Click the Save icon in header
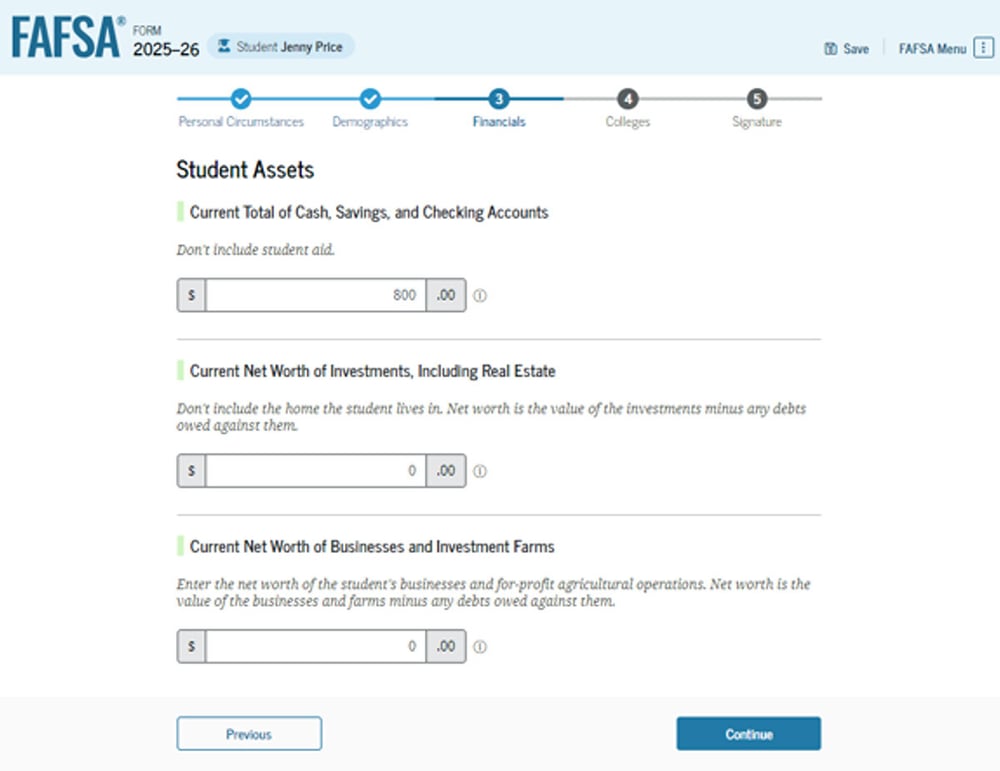The image size is (1000, 771). pos(830,48)
